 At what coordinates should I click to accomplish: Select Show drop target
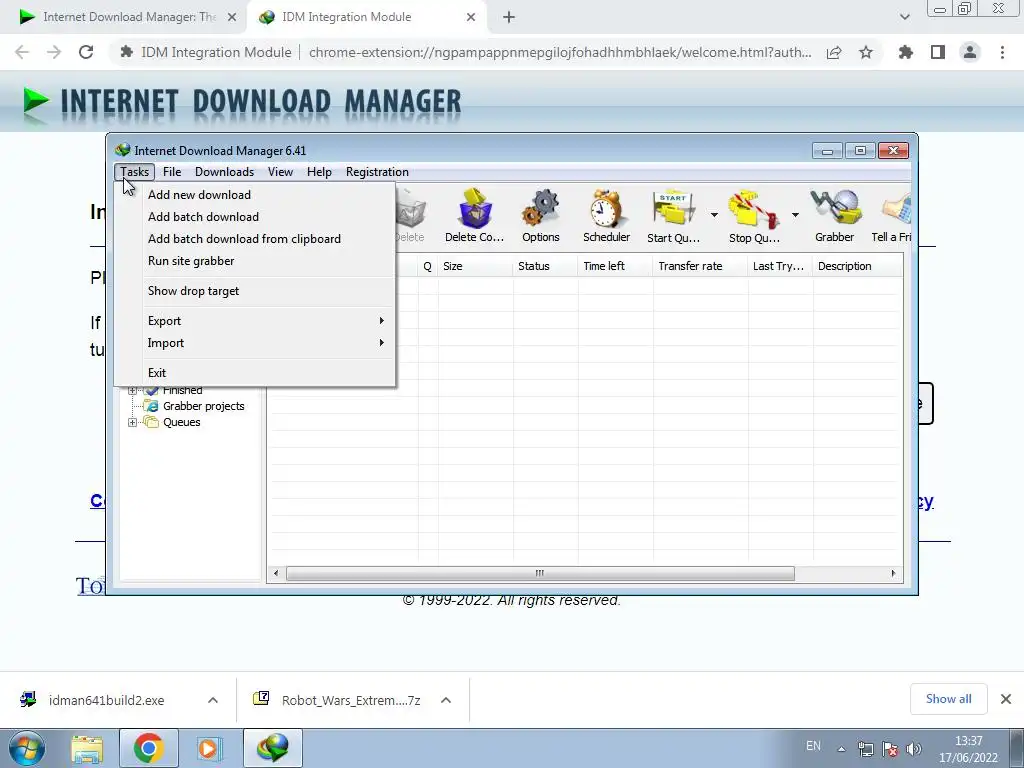coord(268,291)
